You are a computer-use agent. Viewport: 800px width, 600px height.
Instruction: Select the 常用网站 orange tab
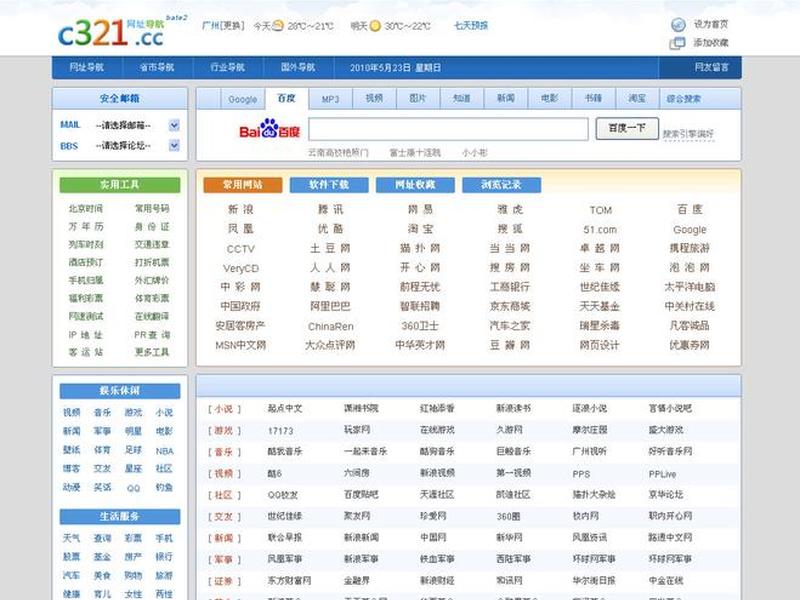pos(243,185)
